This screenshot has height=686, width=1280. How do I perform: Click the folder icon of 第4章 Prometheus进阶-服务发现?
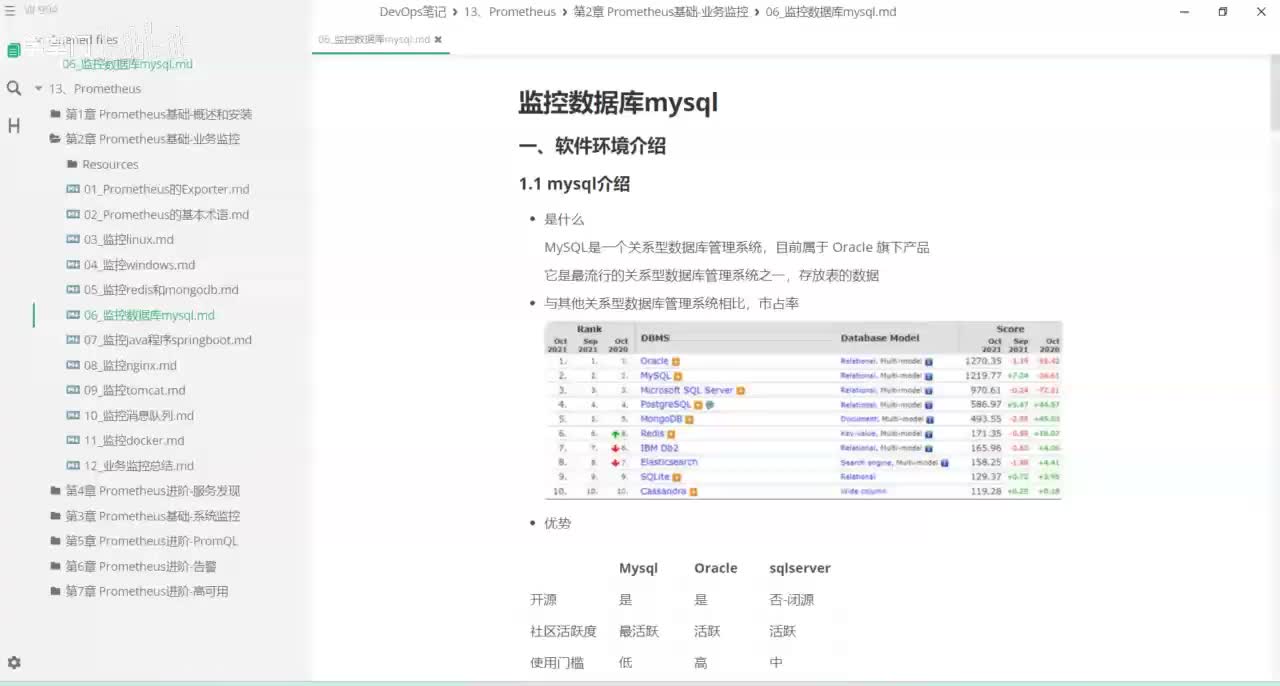56,491
